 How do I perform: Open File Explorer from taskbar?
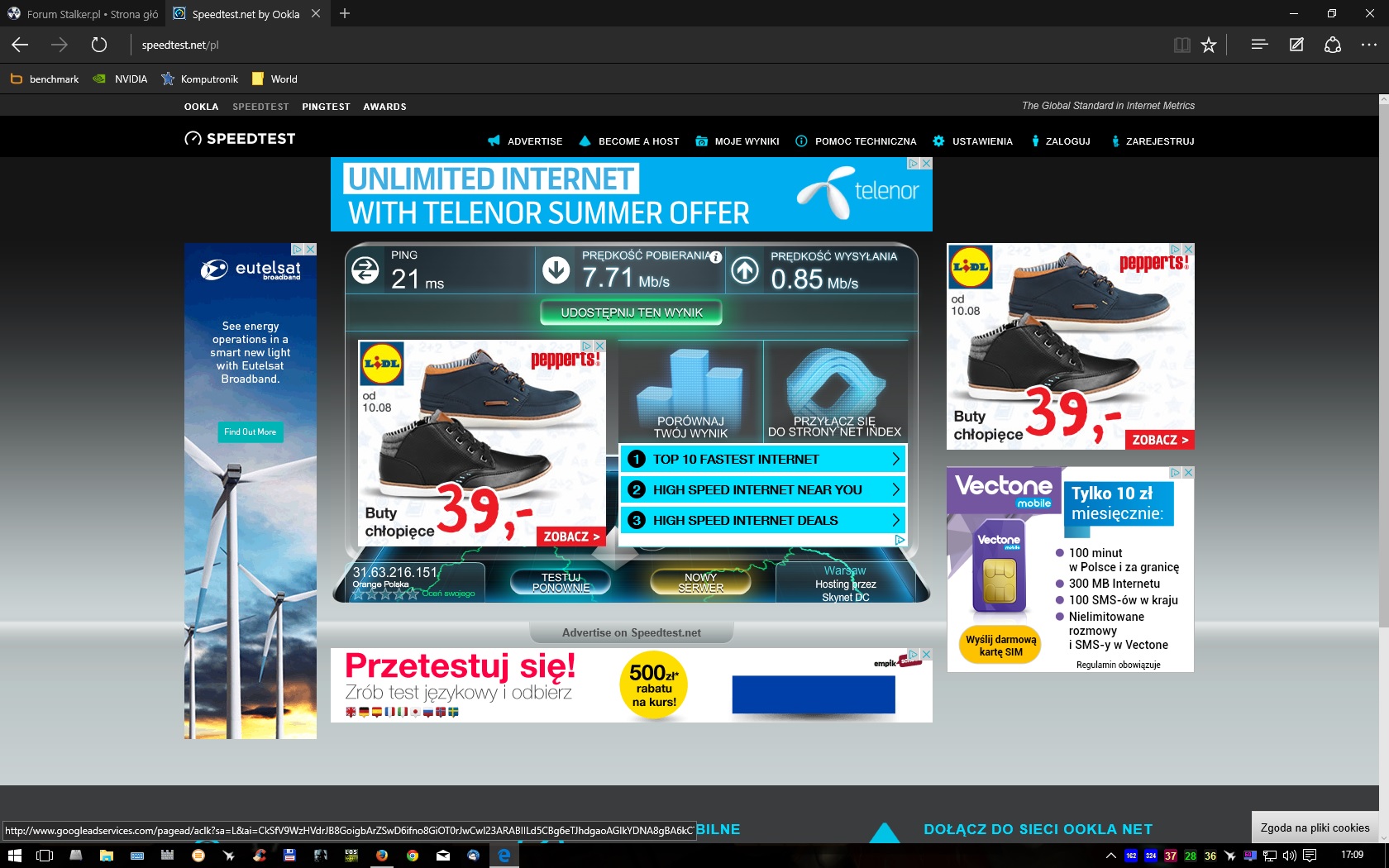tap(106, 856)
